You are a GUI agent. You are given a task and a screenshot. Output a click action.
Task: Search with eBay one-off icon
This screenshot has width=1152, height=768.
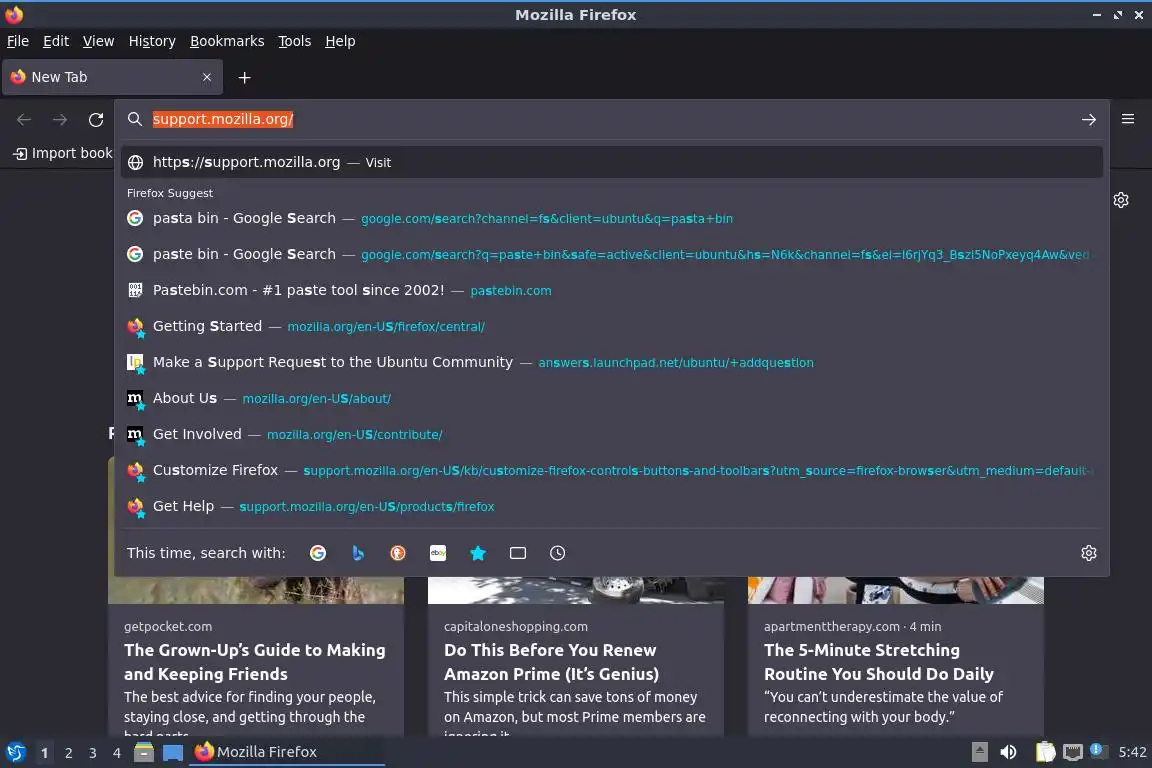[438, 553]
